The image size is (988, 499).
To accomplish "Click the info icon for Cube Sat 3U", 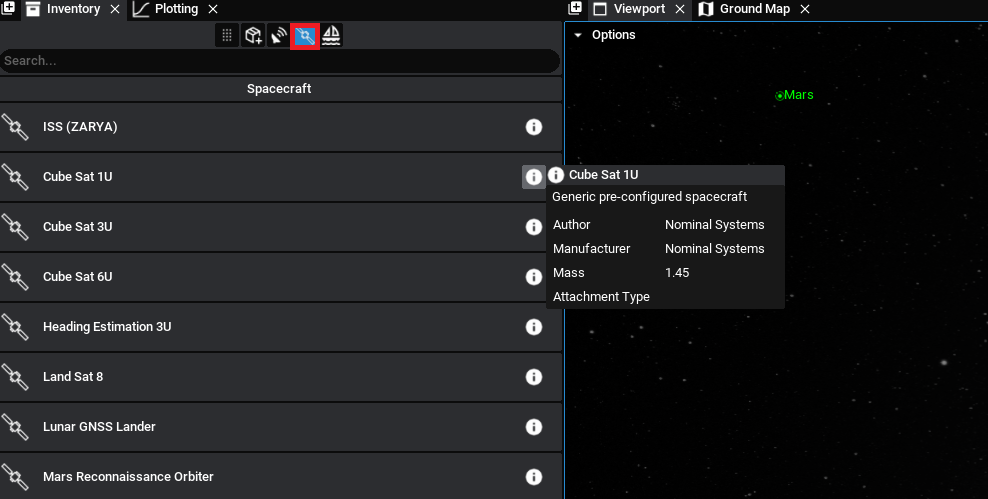I will click(x=534, y=227).
